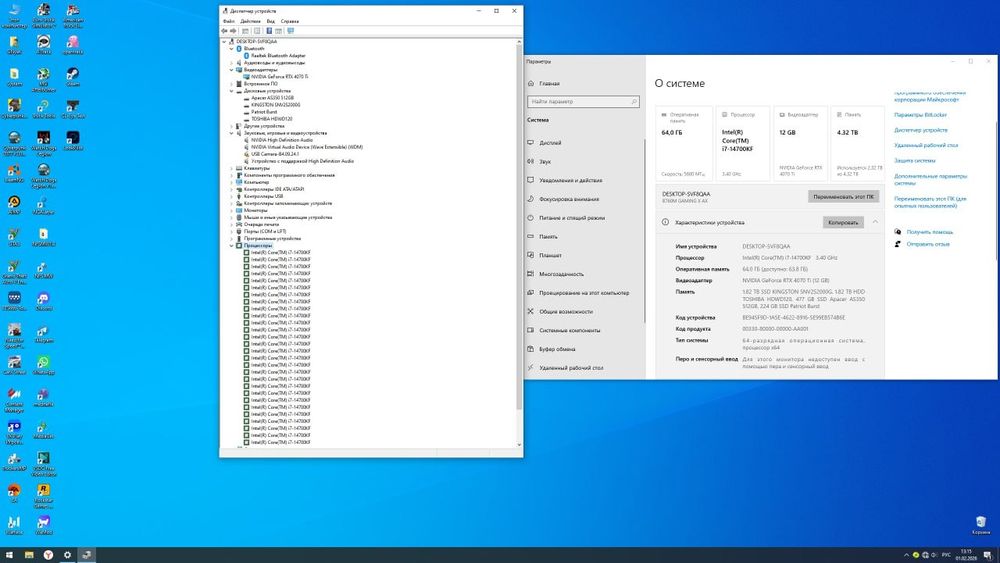The width and height of the screenshot is (1000, 563).
Task: Select the KINGSTON SNV2S2000G disk drive
Action: pos(276,104)
